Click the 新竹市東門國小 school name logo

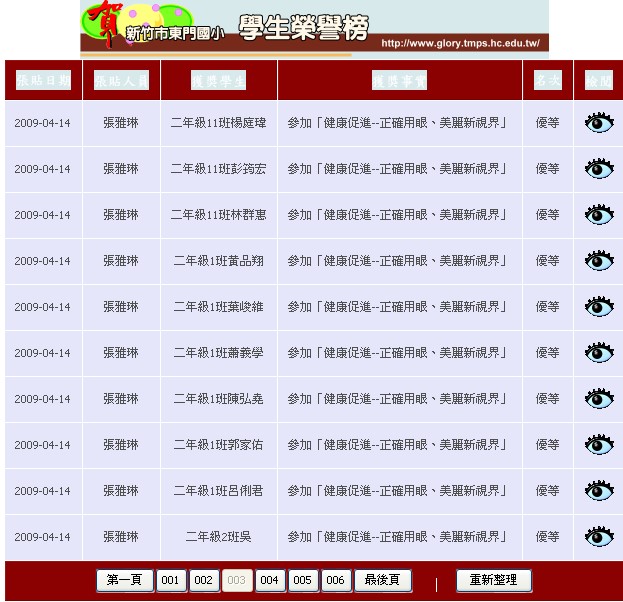[x=175, y=33]
